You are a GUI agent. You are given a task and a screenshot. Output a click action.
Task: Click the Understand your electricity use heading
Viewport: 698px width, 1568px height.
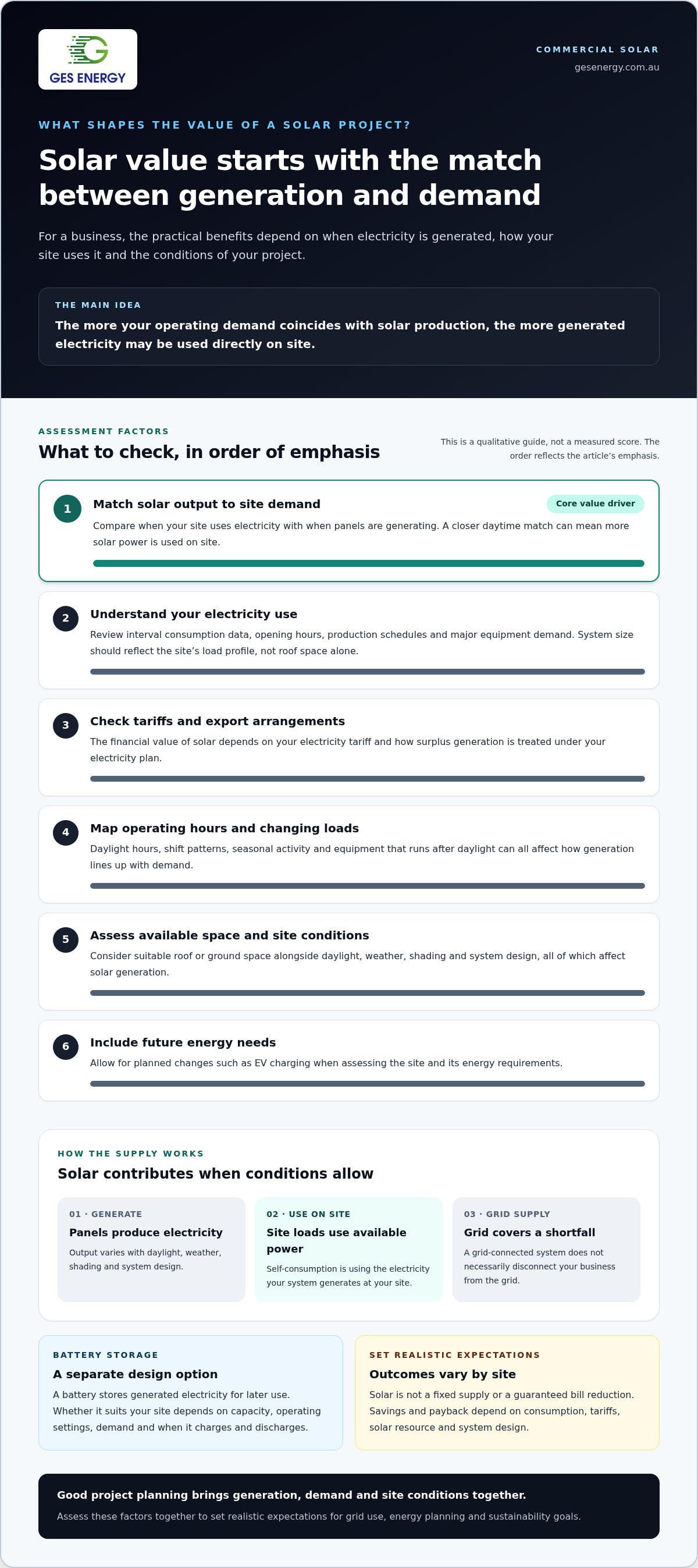194,614
